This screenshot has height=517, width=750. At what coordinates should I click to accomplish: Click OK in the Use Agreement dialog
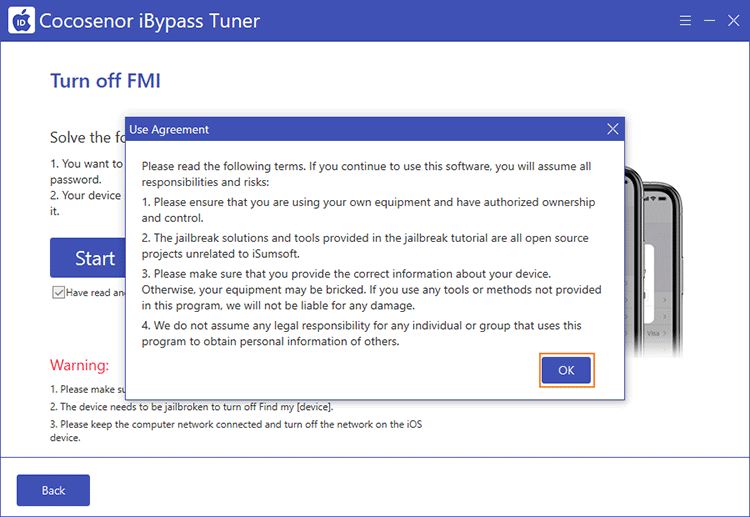coord(566,370)
